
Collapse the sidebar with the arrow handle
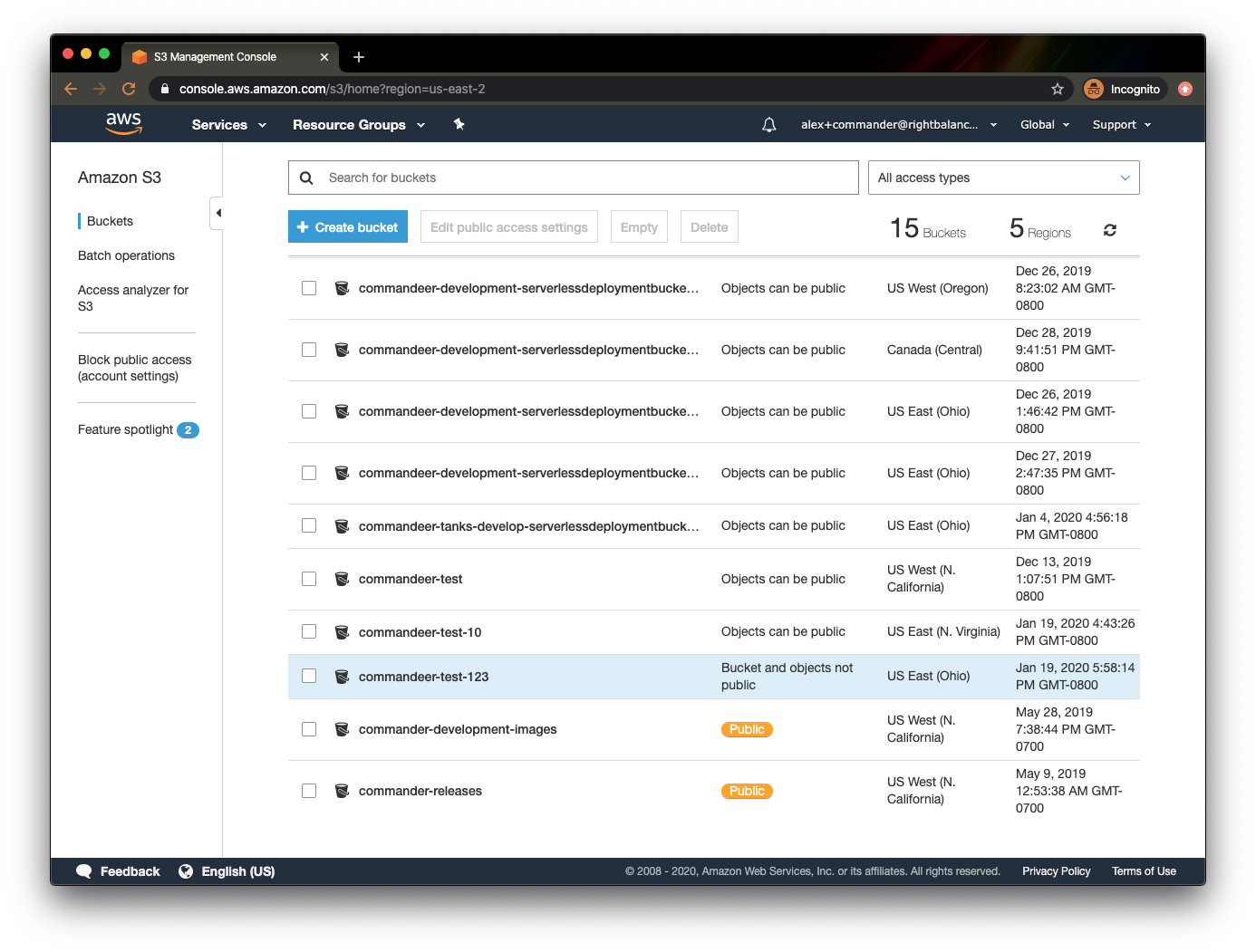(217, 213)
